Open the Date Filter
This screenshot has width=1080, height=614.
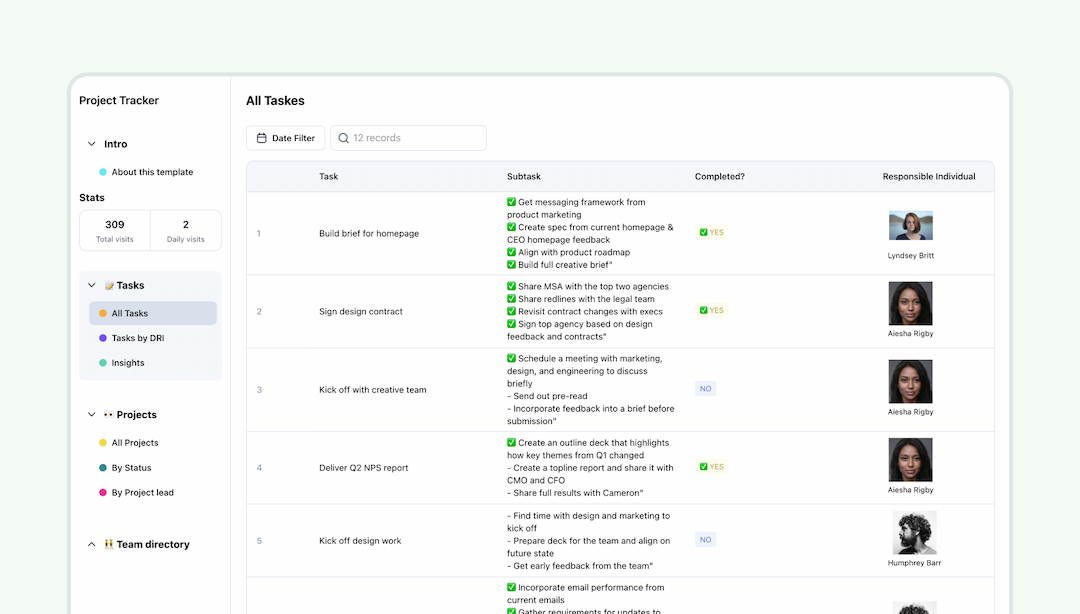coord(285,138)
